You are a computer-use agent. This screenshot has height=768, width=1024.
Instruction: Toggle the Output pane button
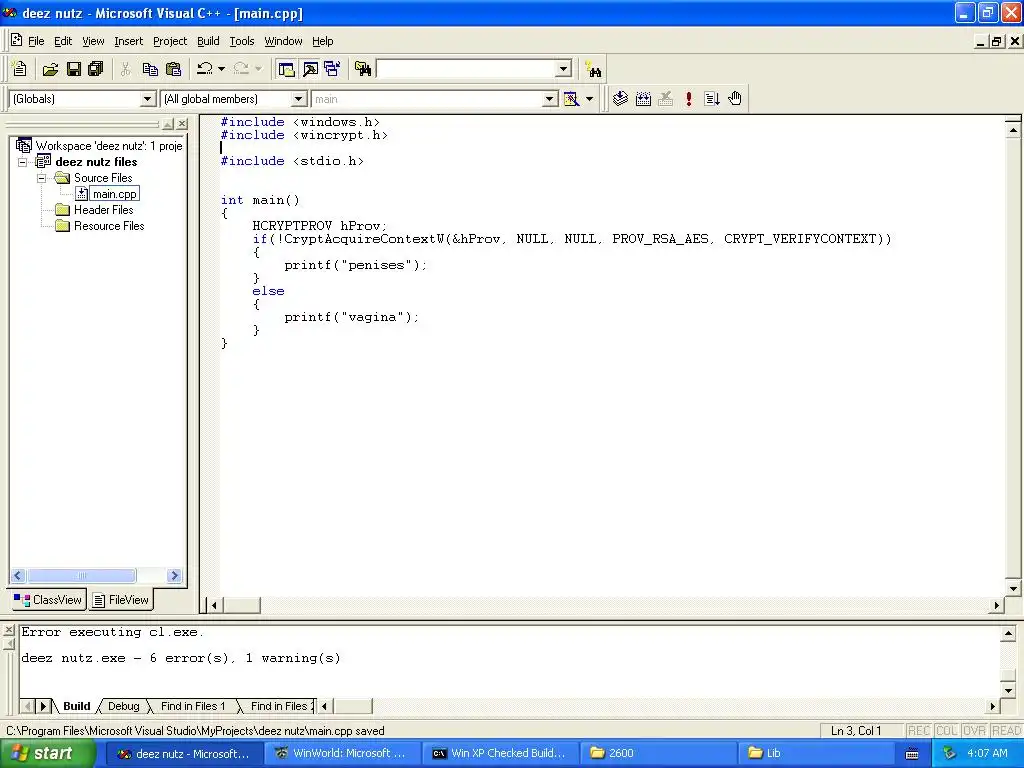[x=310, y=69]
